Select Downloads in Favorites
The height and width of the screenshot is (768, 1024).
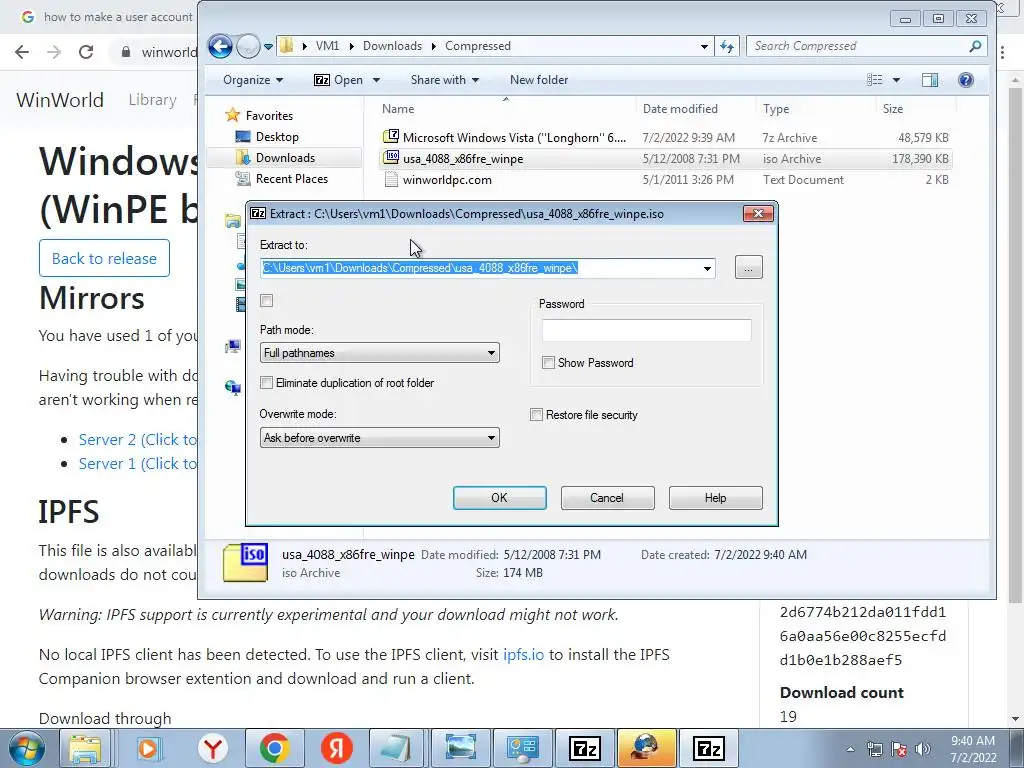tap(285, 157)
